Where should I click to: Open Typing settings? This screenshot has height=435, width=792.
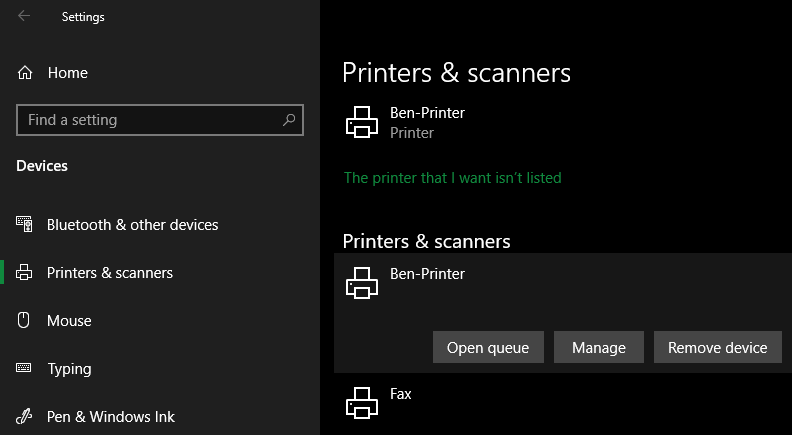pyautogui.click(x=69, y=369)
